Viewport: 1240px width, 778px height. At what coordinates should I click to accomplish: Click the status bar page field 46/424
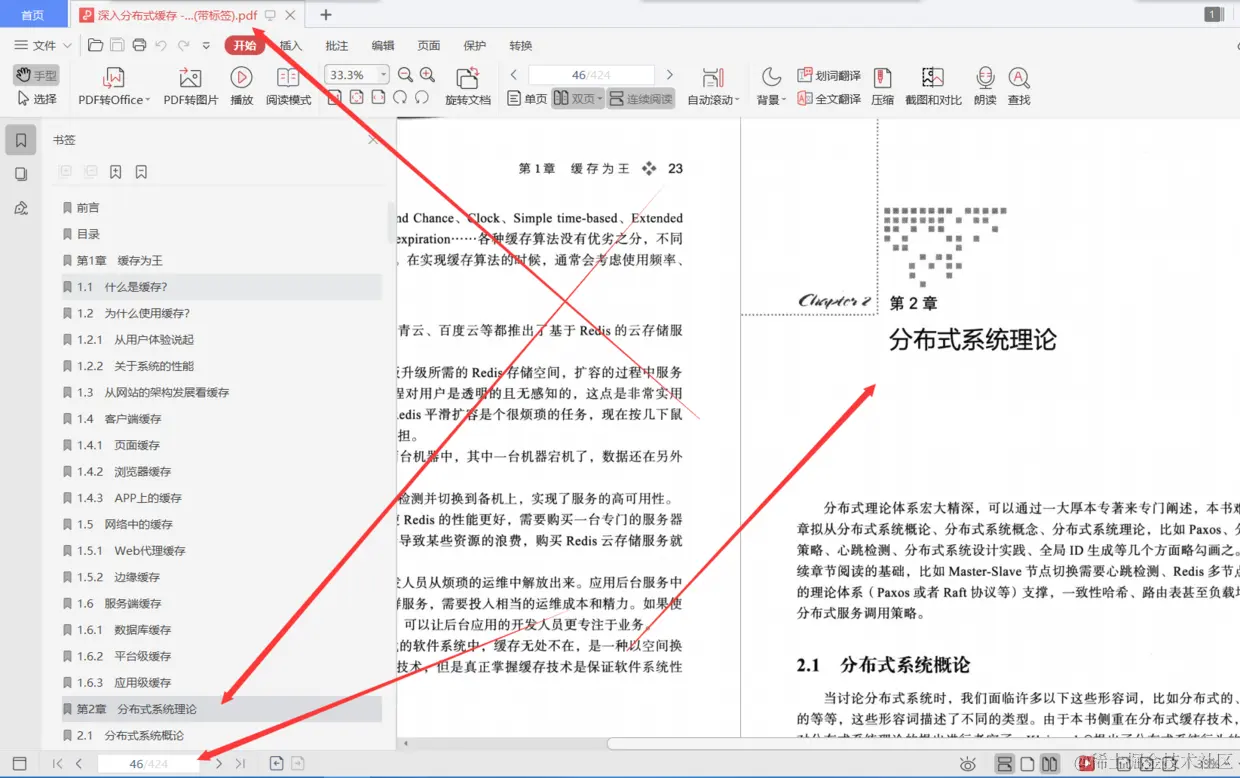click(x=148, y=764)
